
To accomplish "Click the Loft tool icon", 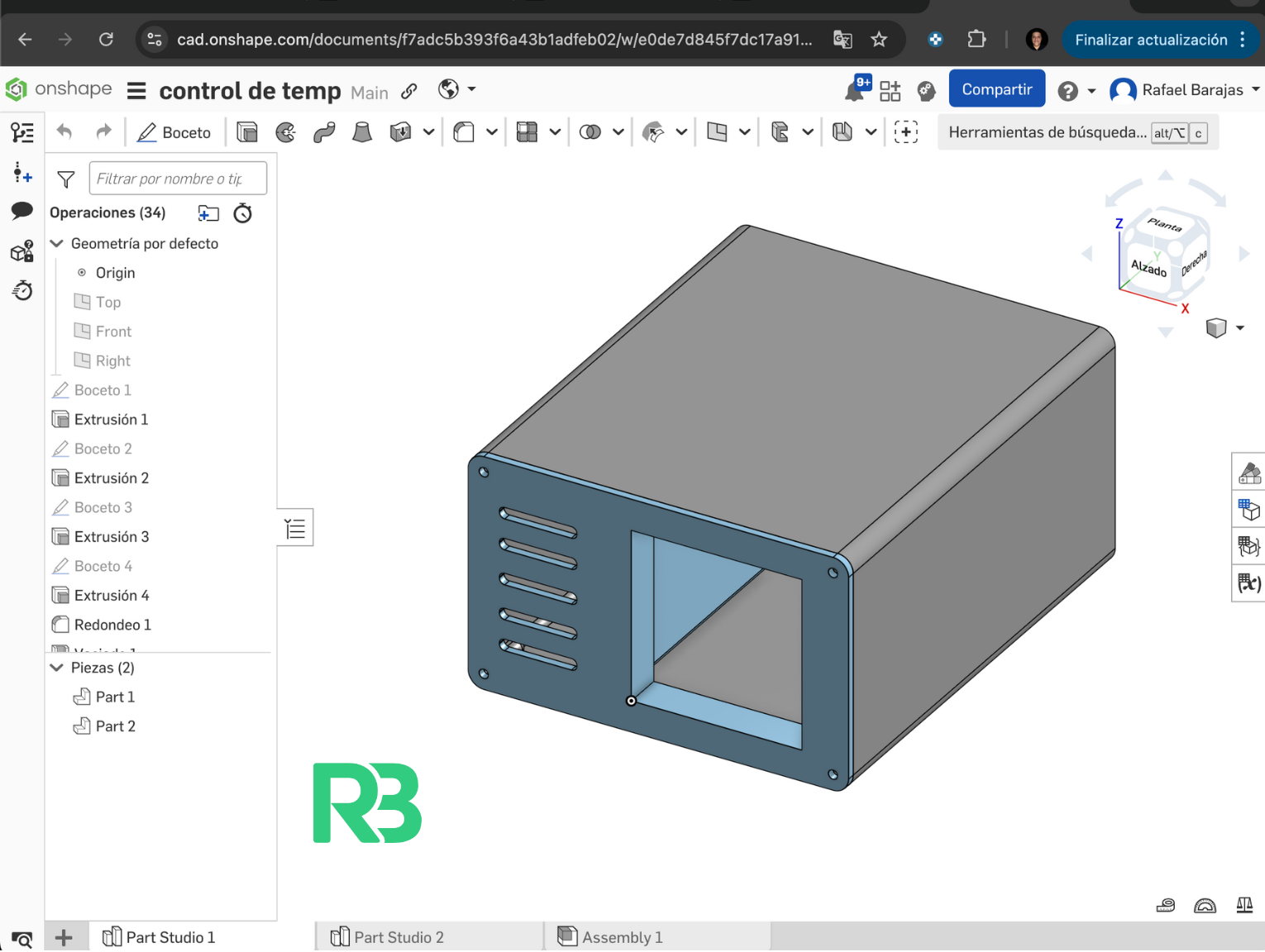I will pyautogui.click(x=362, y=132).
